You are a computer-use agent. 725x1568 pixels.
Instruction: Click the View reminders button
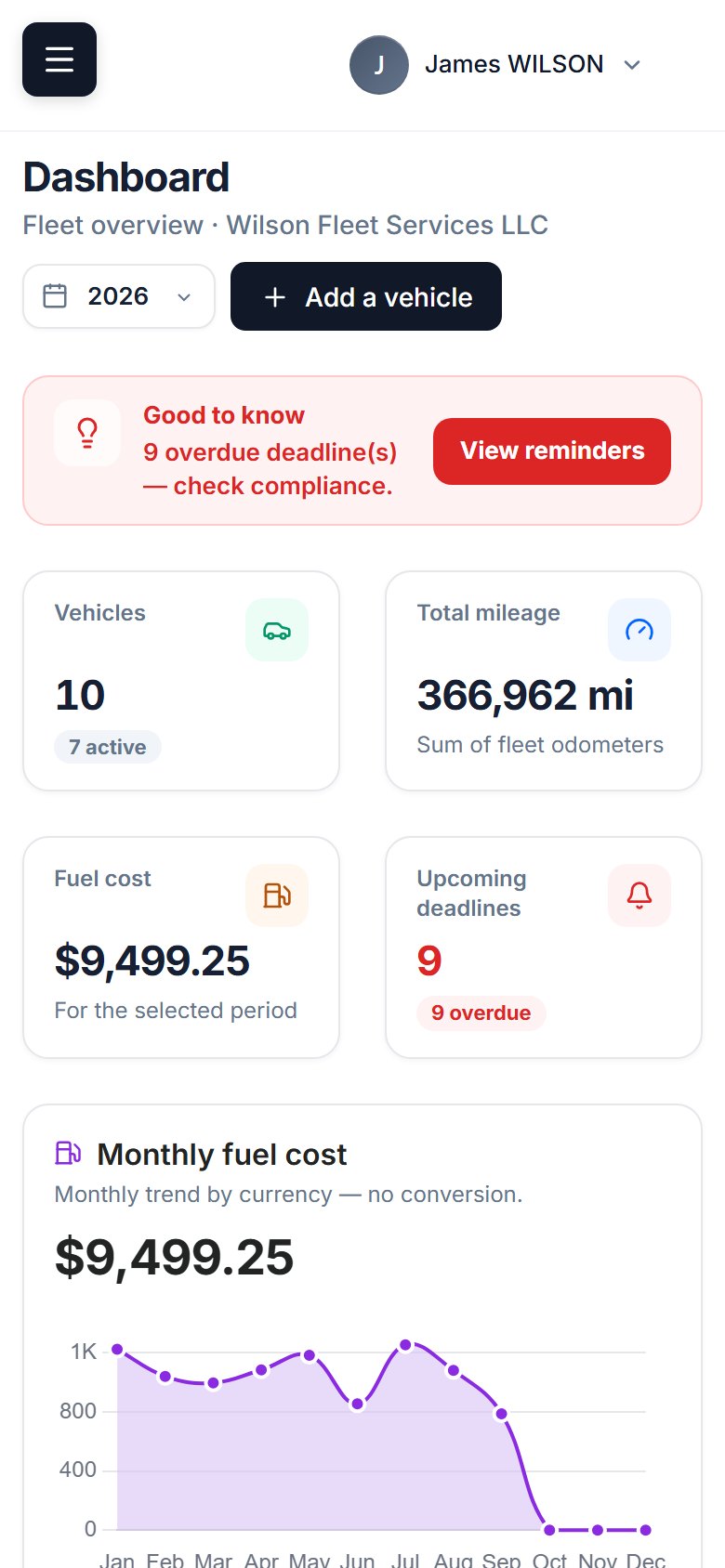tap(552, 451)
